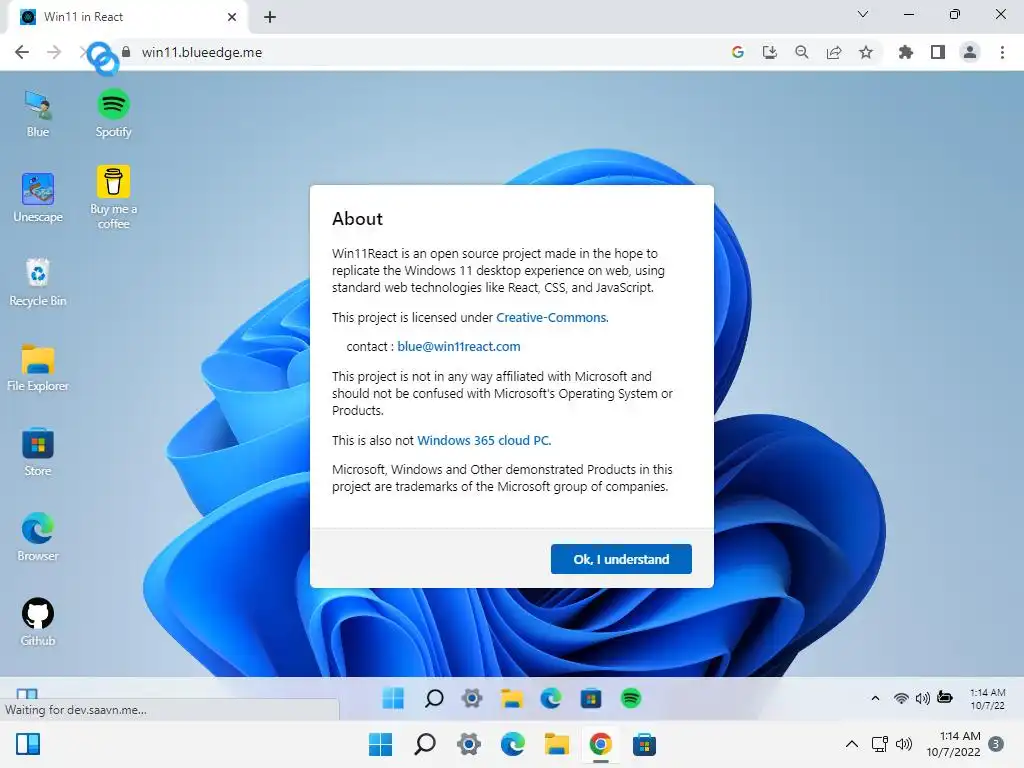Click the zoom magnifier icon in address bar

click(802, 52)
